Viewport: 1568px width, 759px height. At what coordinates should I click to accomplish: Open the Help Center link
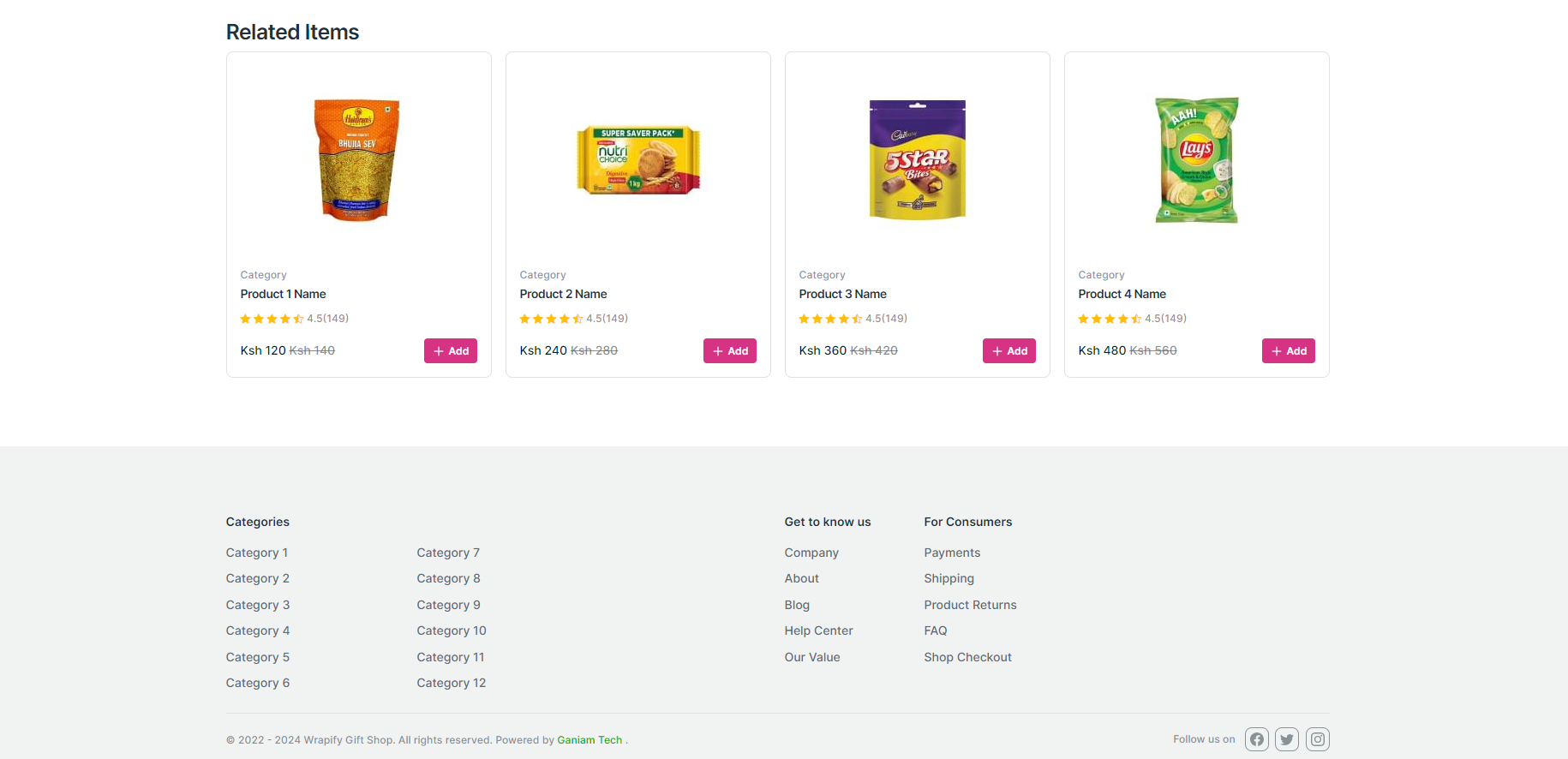pyautogui.click(x=818, y=631)
